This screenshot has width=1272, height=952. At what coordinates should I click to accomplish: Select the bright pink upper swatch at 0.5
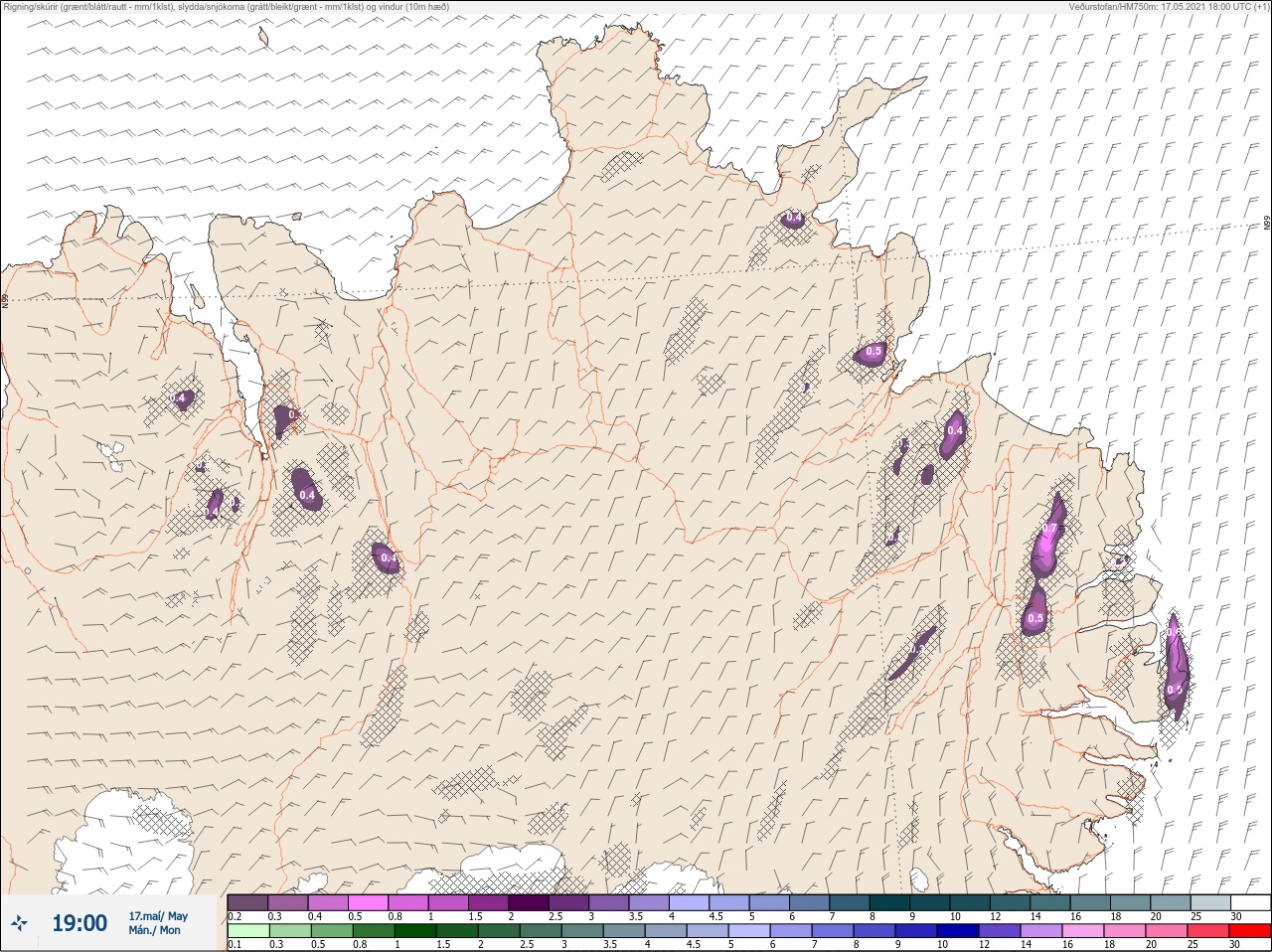point(368,902)
